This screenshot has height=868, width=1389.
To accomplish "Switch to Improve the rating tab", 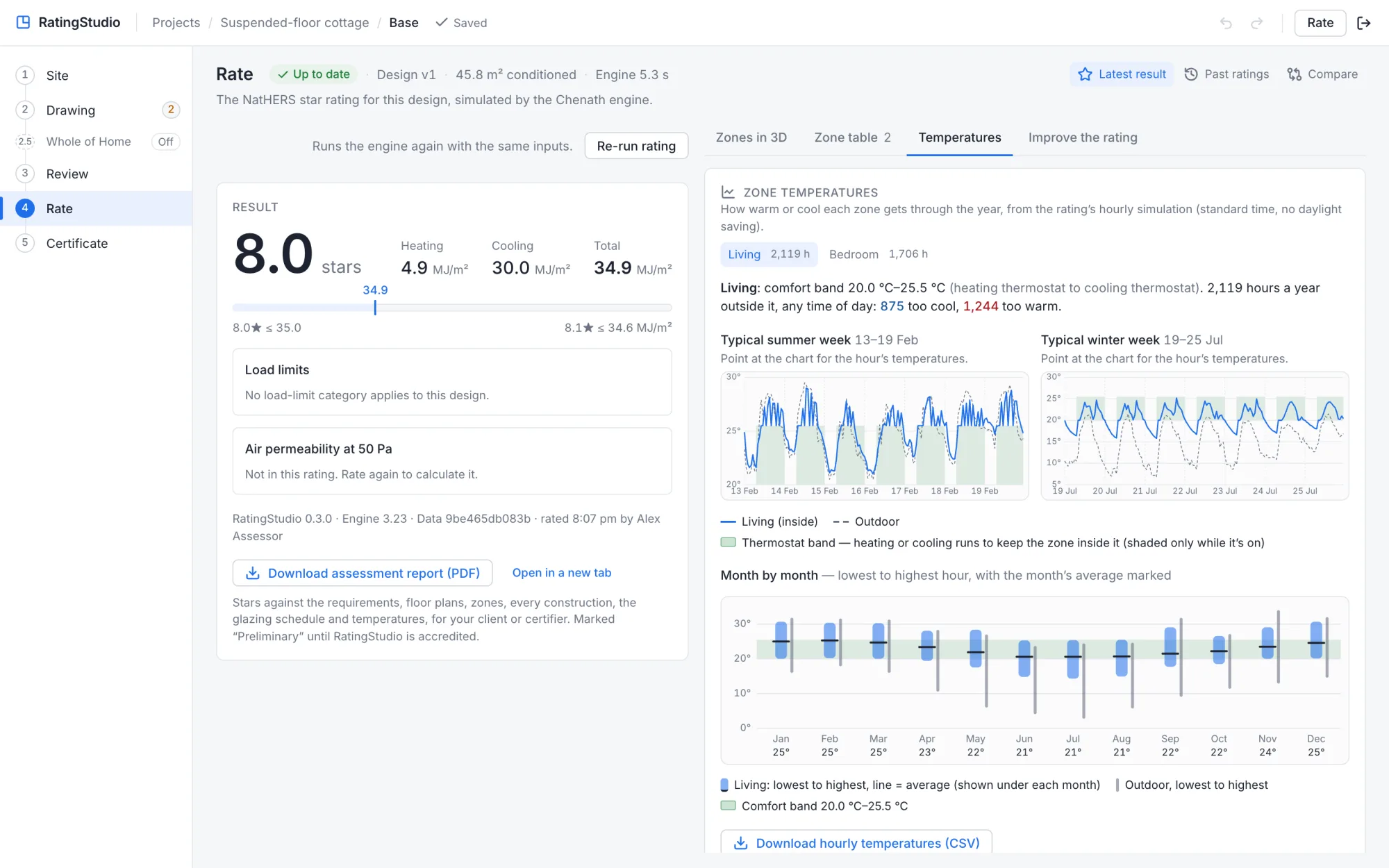I will tap(1082, 137).
